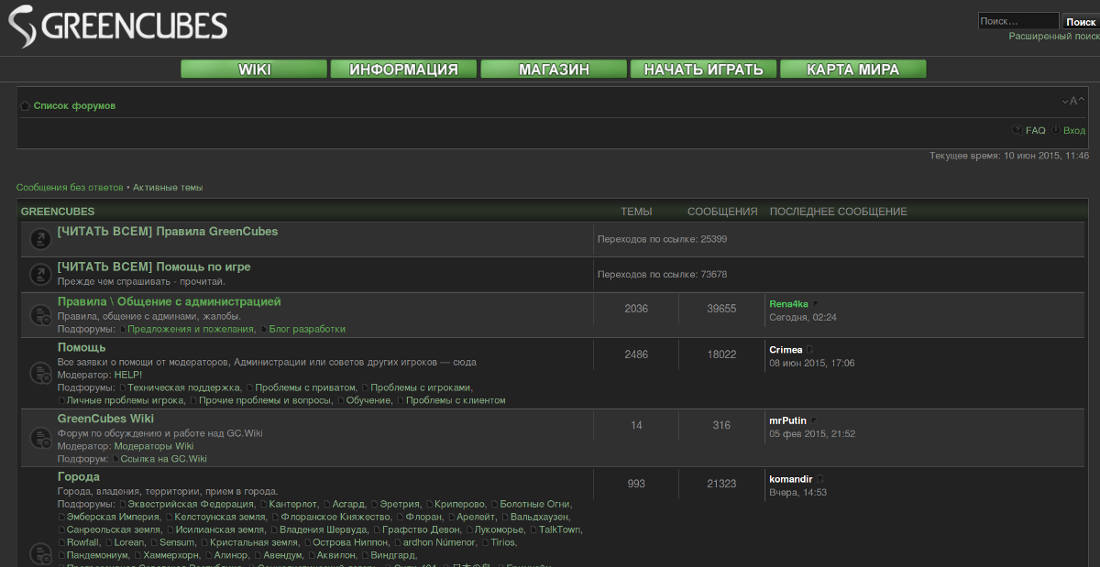Open user profile Rena4ka
The image size is (1100, 567).
[789, 304]
